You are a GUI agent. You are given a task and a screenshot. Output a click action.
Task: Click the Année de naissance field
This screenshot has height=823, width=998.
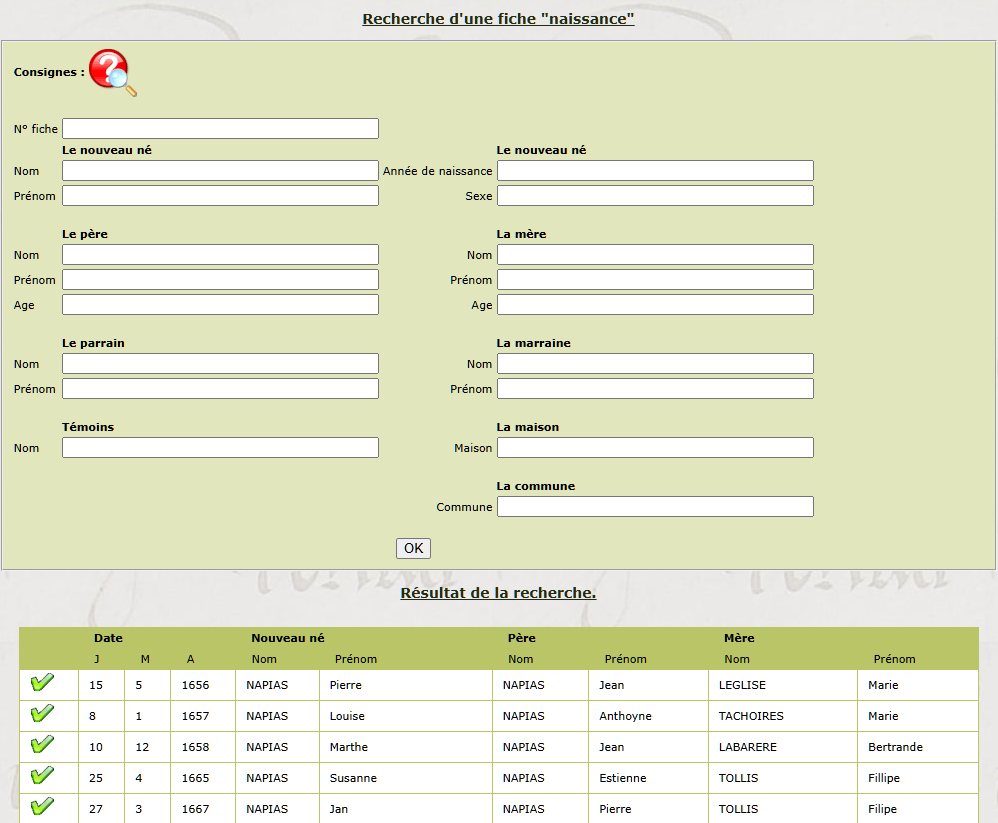[x=655, y=171]
